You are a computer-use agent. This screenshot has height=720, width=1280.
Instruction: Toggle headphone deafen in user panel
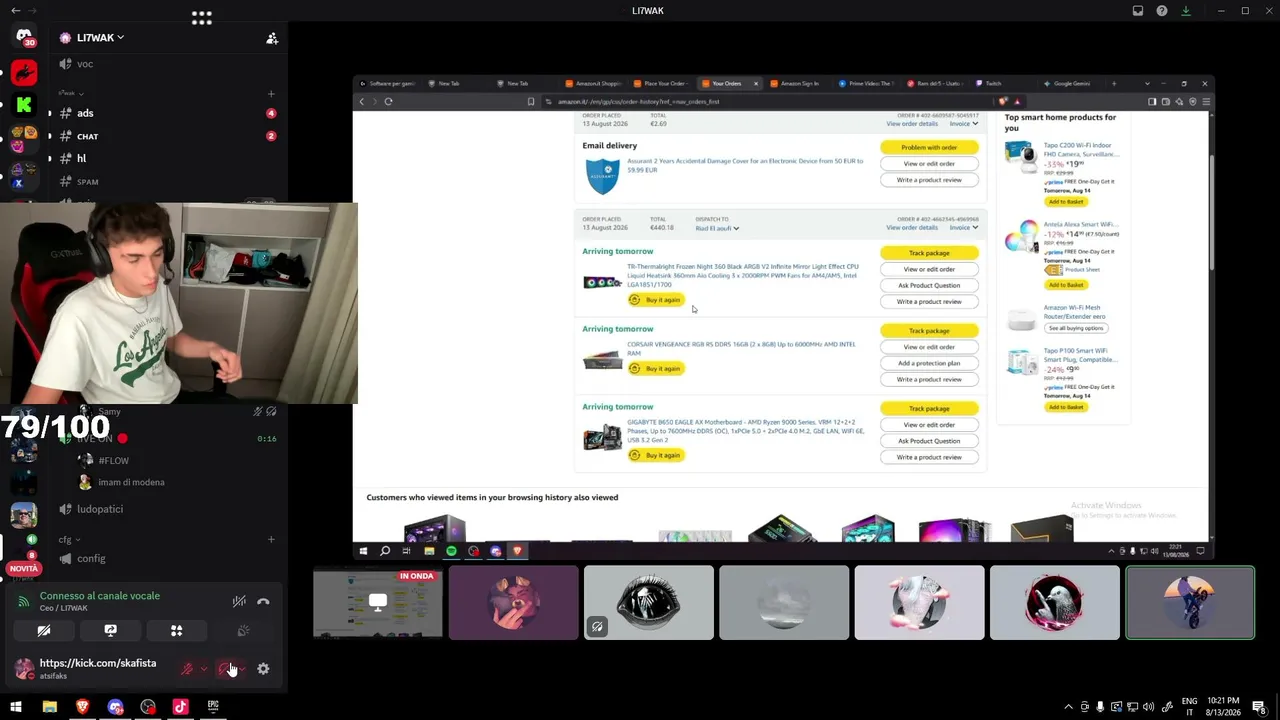coord(226,669)
